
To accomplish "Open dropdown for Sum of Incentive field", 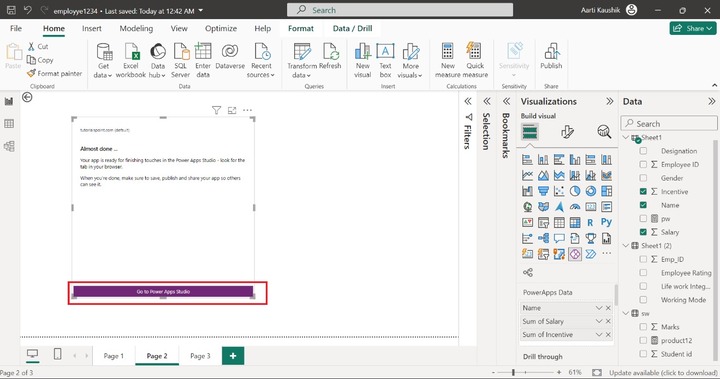I will coord(599,334).
